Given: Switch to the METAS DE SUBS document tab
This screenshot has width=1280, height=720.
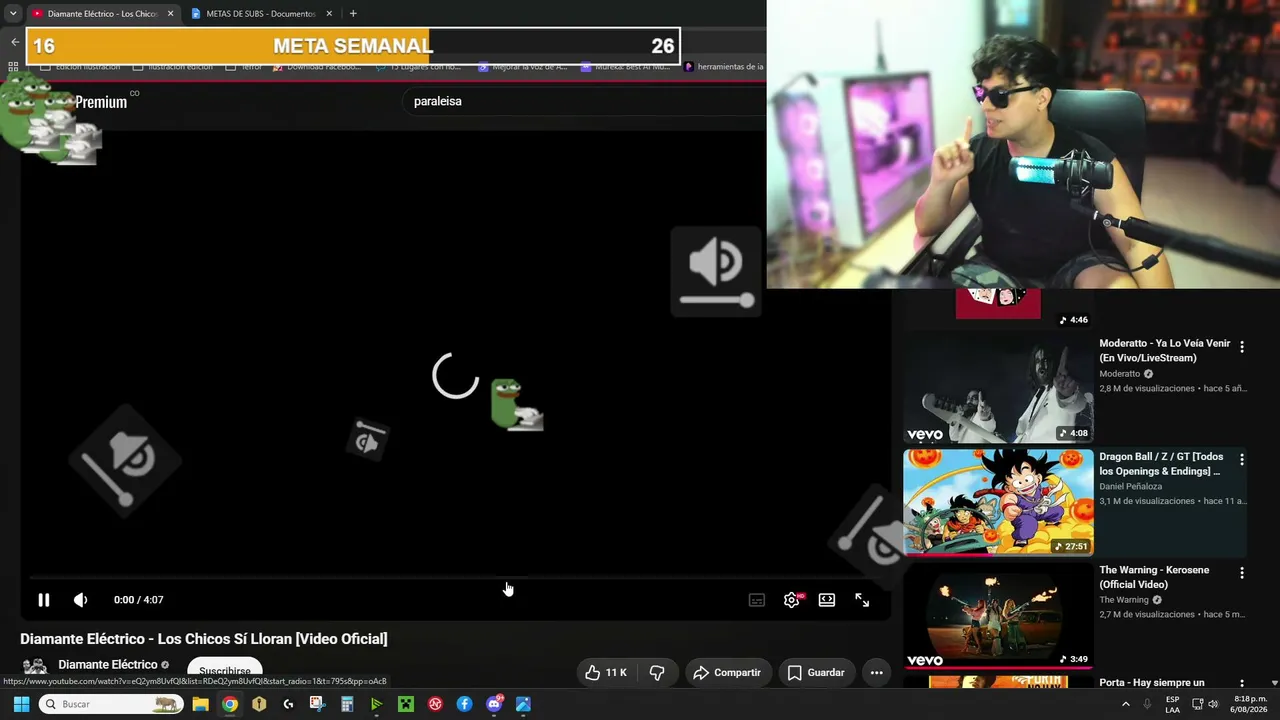Looking at the screenshot, I should (x=260, y=14).
